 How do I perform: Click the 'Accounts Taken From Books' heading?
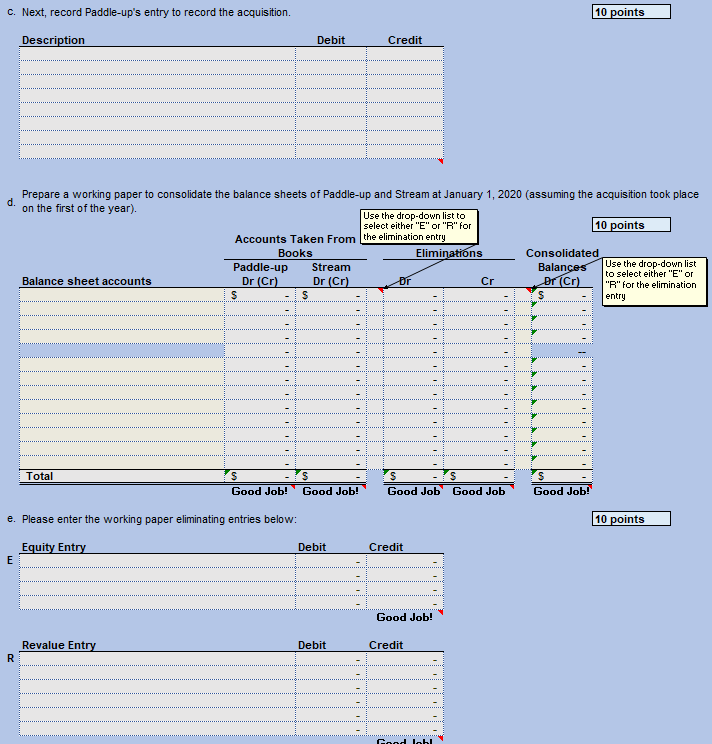[295, 246]
